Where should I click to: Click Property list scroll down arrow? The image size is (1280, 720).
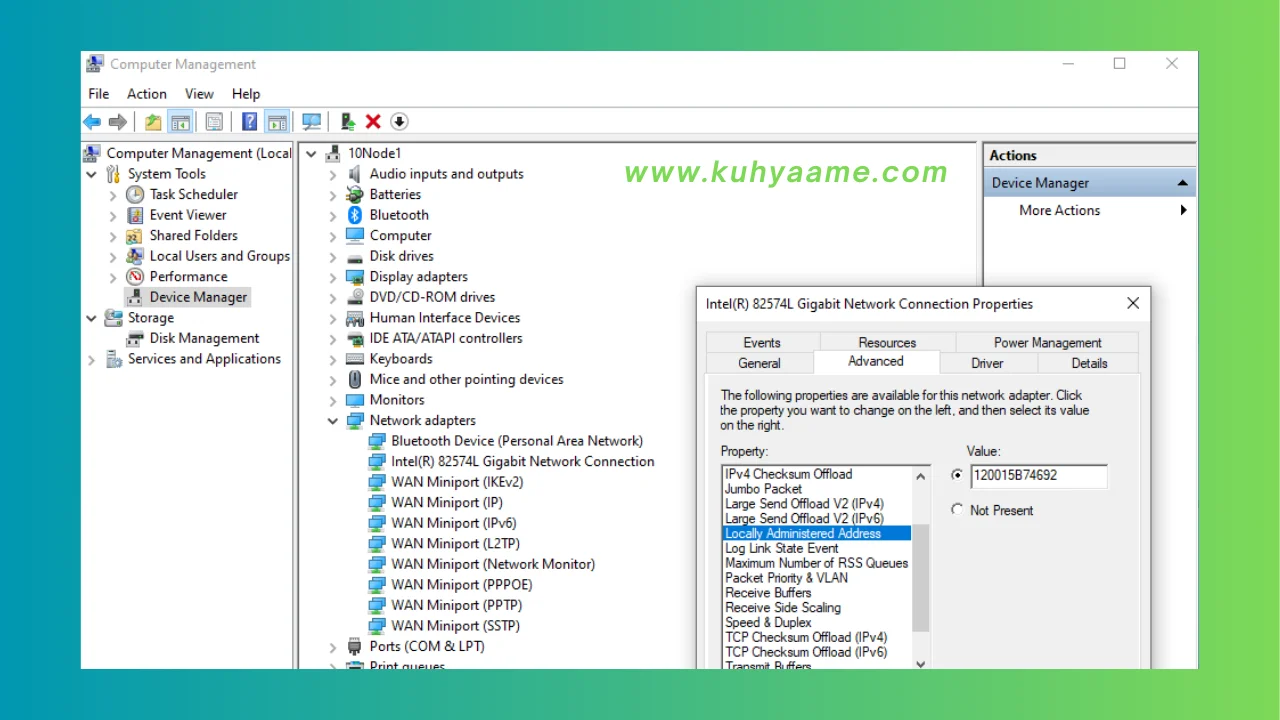click(x=921, y=663)
